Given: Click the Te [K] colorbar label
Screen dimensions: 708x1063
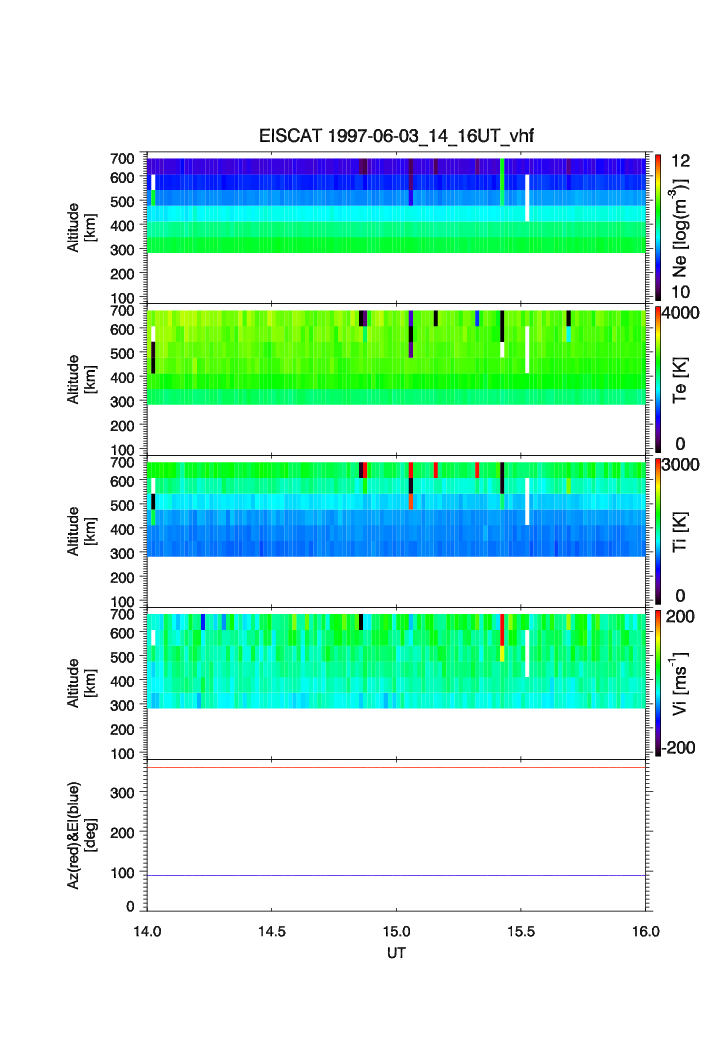Looking at the screenshot, I should (680, 380).
